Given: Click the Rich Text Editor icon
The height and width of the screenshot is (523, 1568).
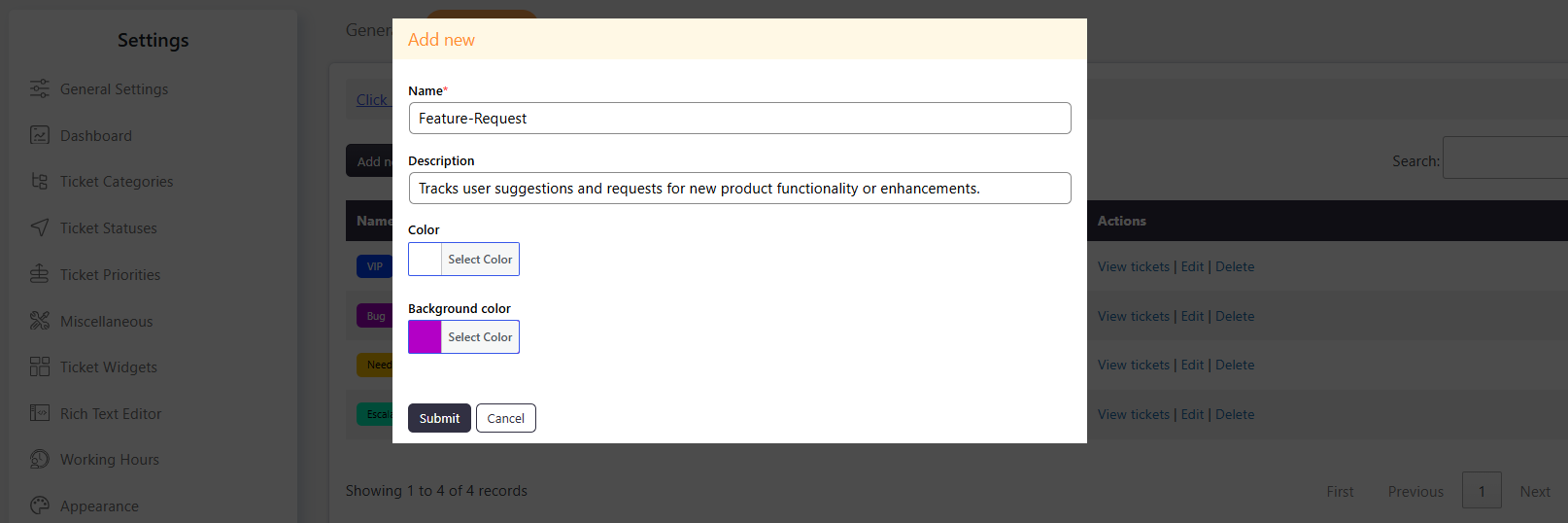Looking at the screenshot, I should [39, 413].
